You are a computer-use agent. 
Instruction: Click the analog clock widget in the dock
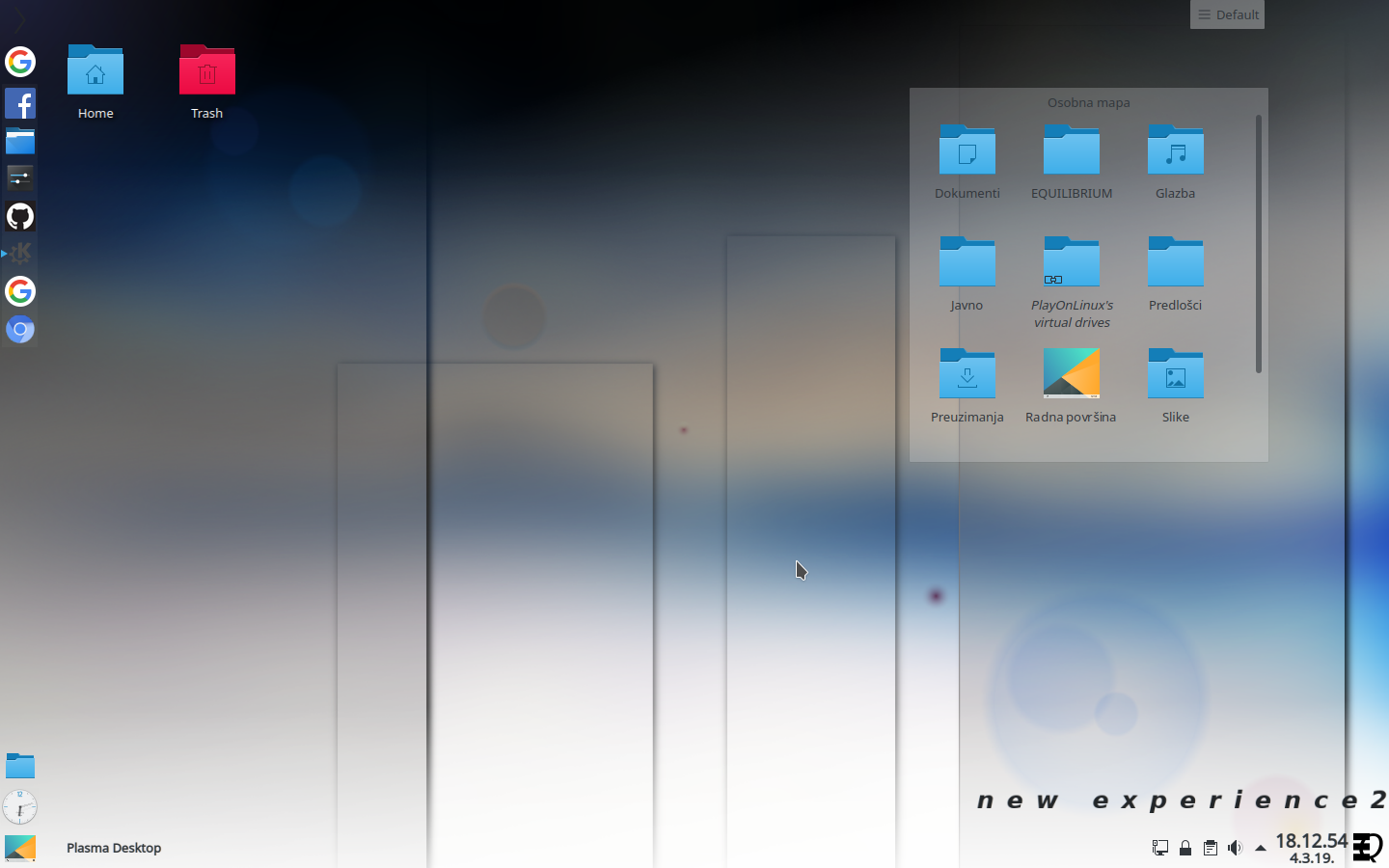20,807
